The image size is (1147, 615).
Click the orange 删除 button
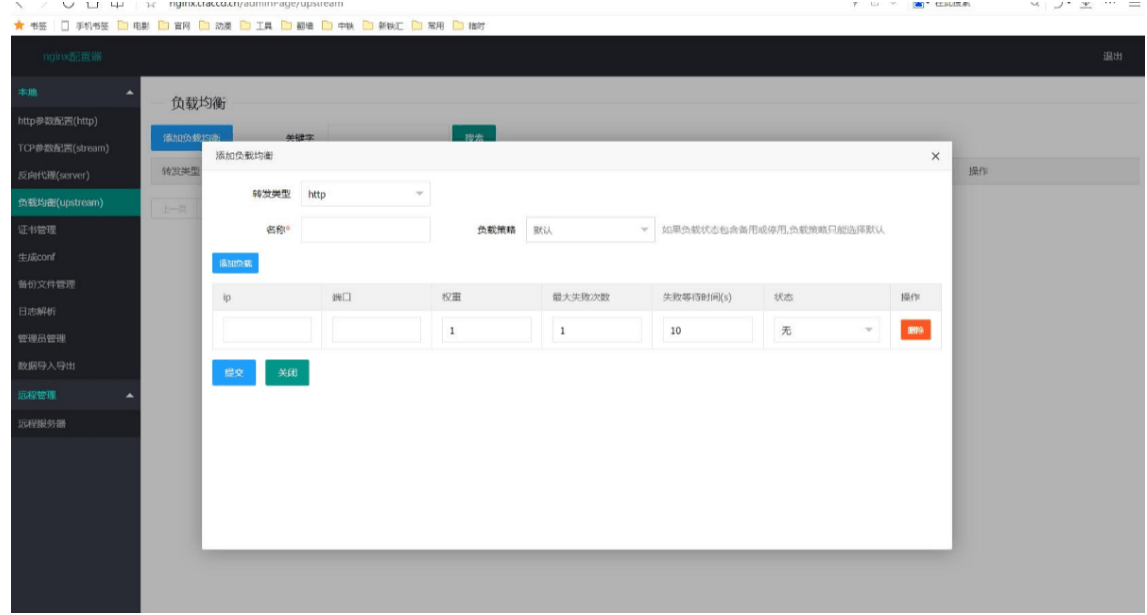pyautogui.click(x=917, y=329)
